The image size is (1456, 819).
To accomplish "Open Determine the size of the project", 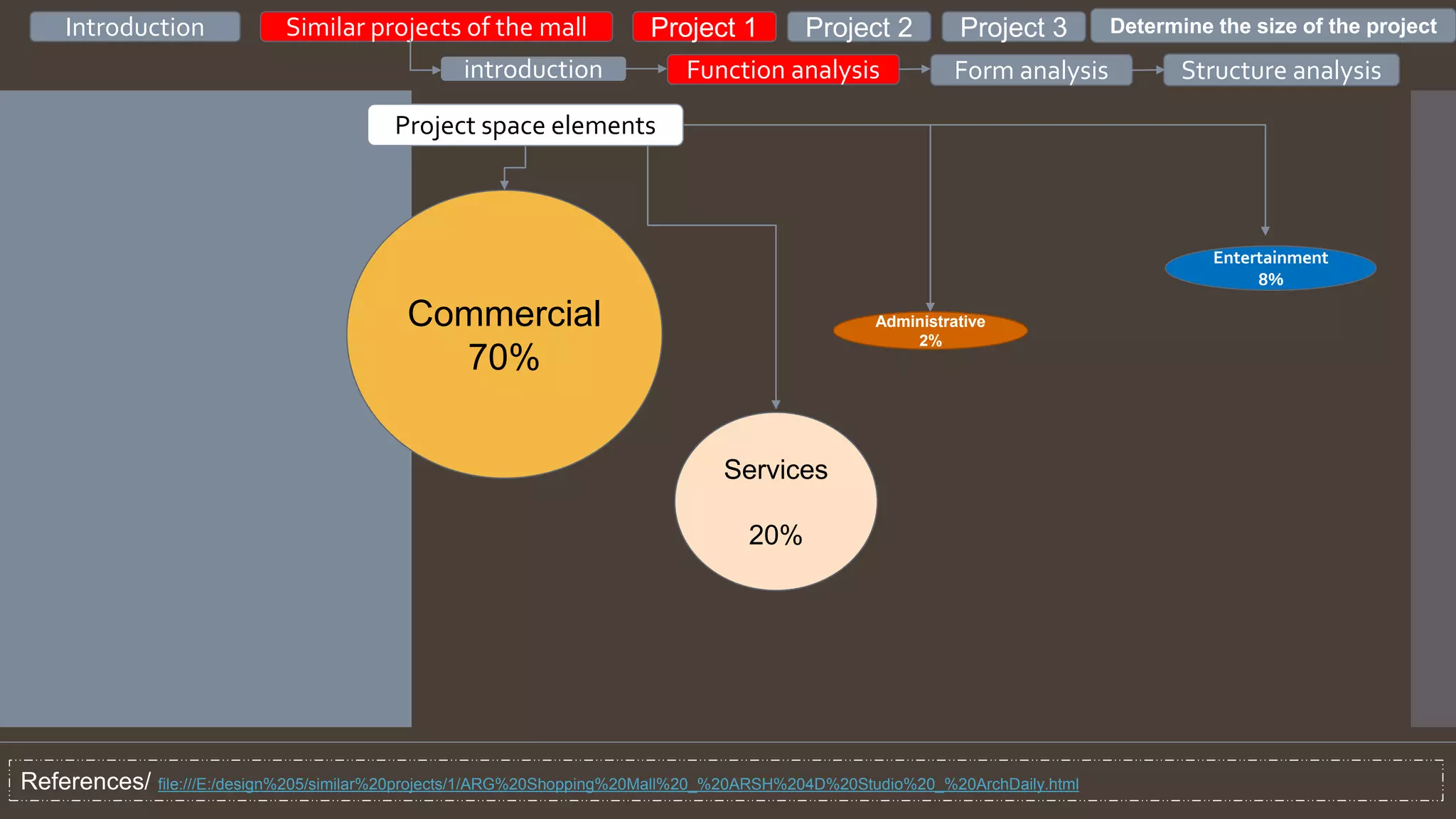I will (x=1273, y=26).
